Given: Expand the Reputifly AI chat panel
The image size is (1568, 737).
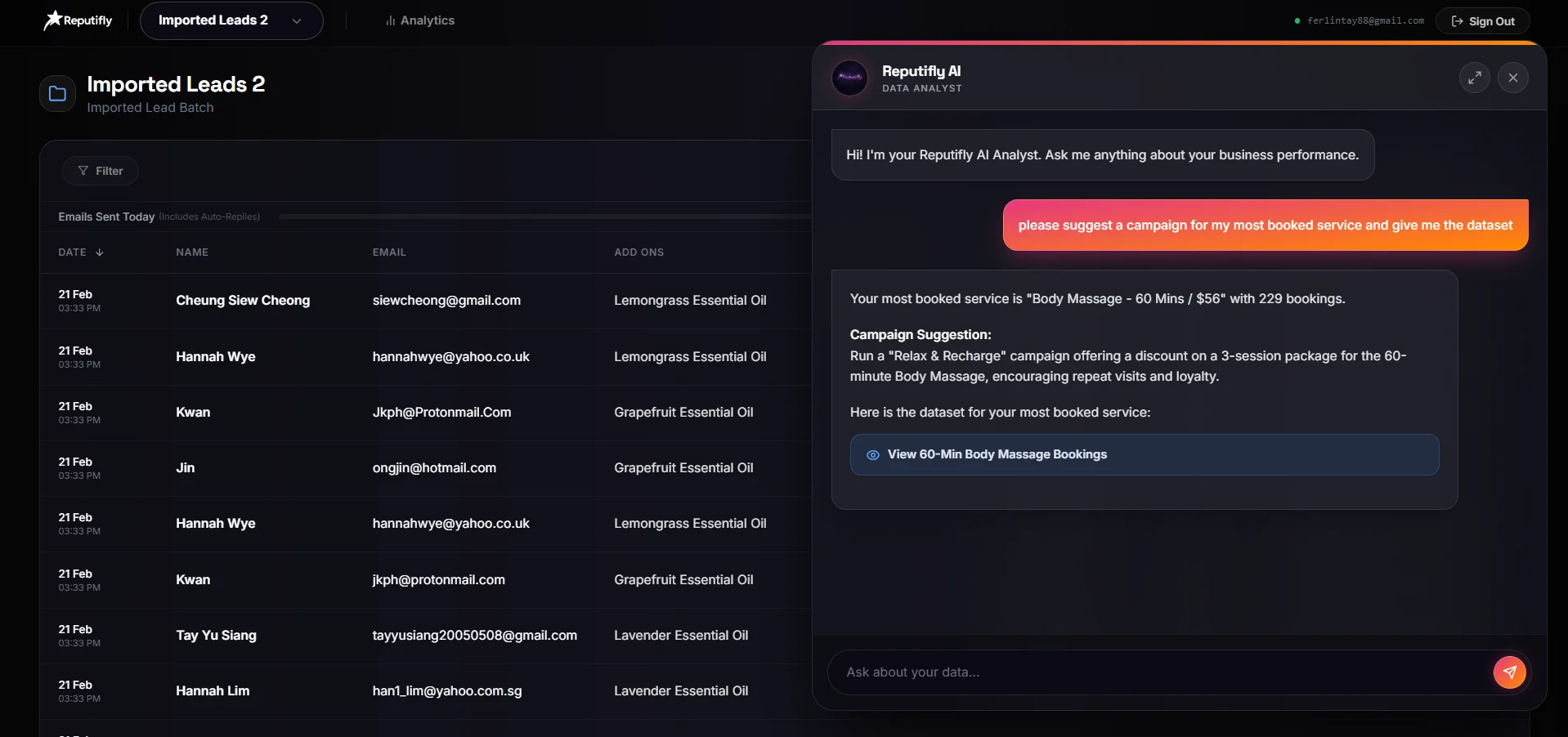Looking at the screenshot, I should tap(1474, 78).
